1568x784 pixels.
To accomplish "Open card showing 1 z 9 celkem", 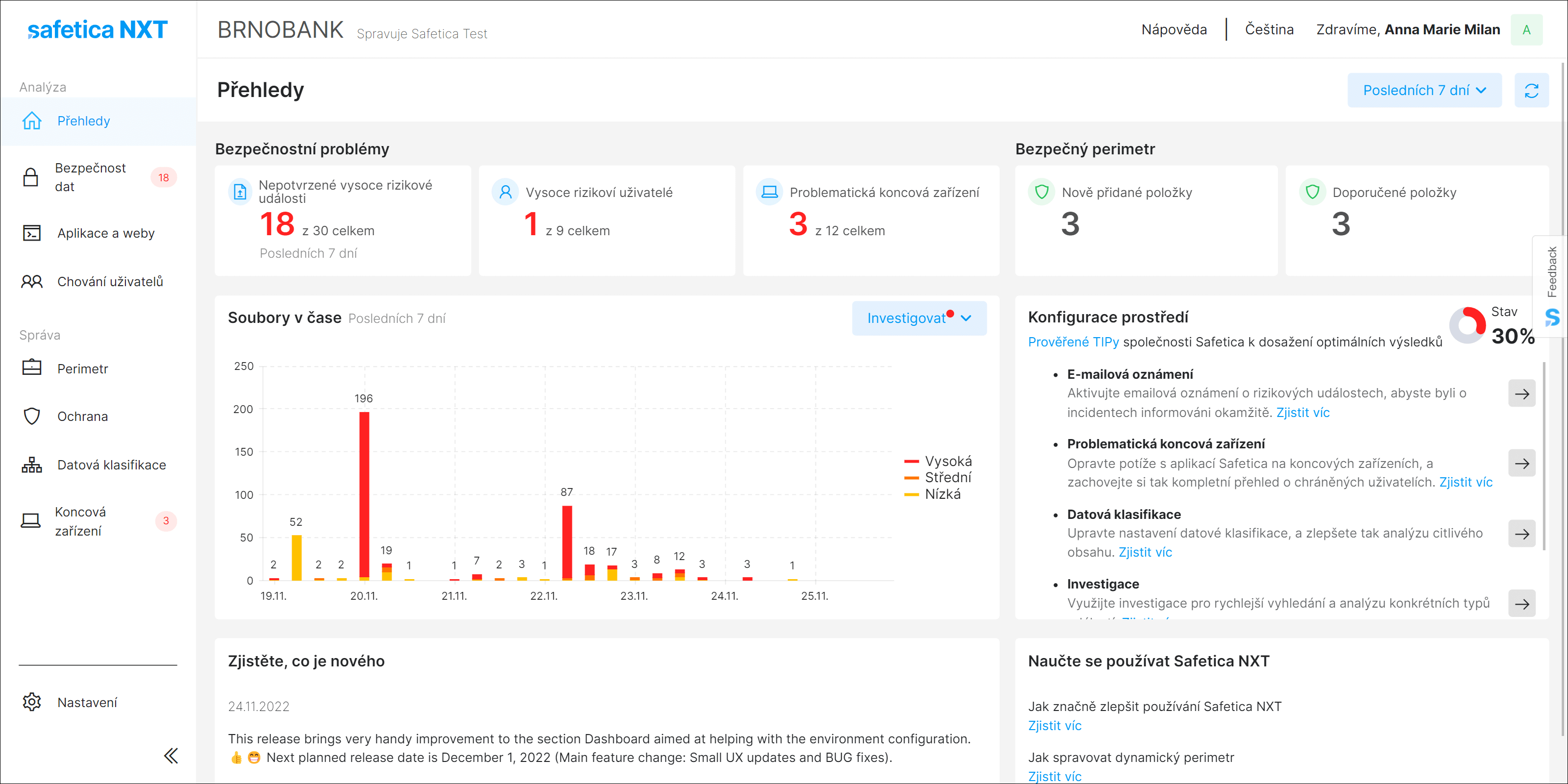I will (x=607, y=220).
